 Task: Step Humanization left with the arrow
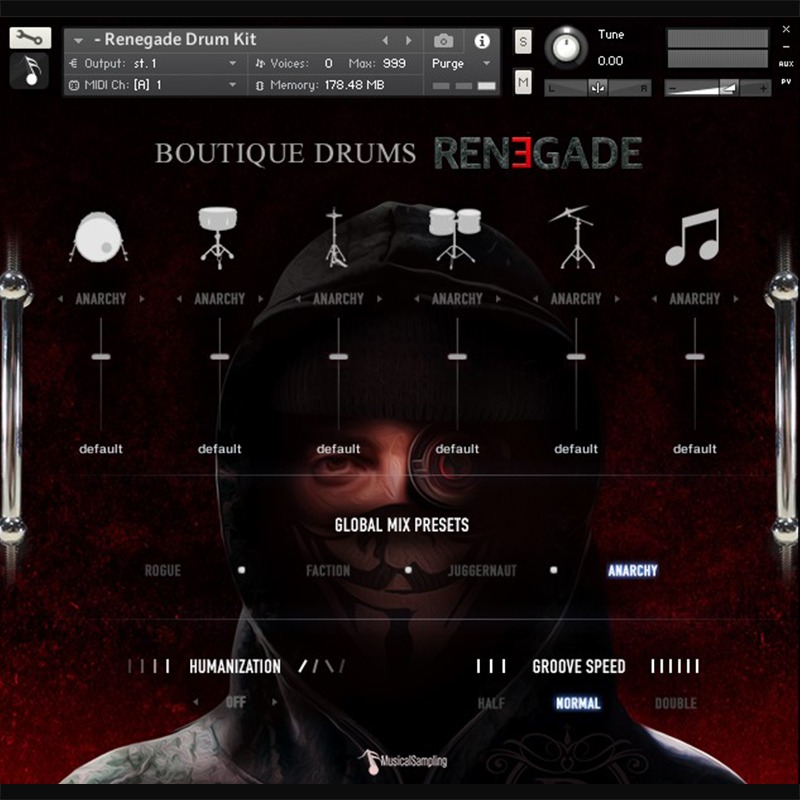coord(196,702)
